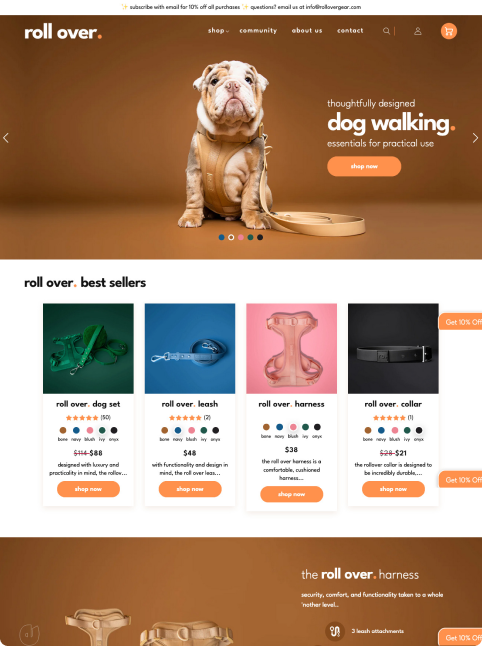Select the onyx slide indicator dot
The height and width of the screenshot is (646, 482).
260,237
